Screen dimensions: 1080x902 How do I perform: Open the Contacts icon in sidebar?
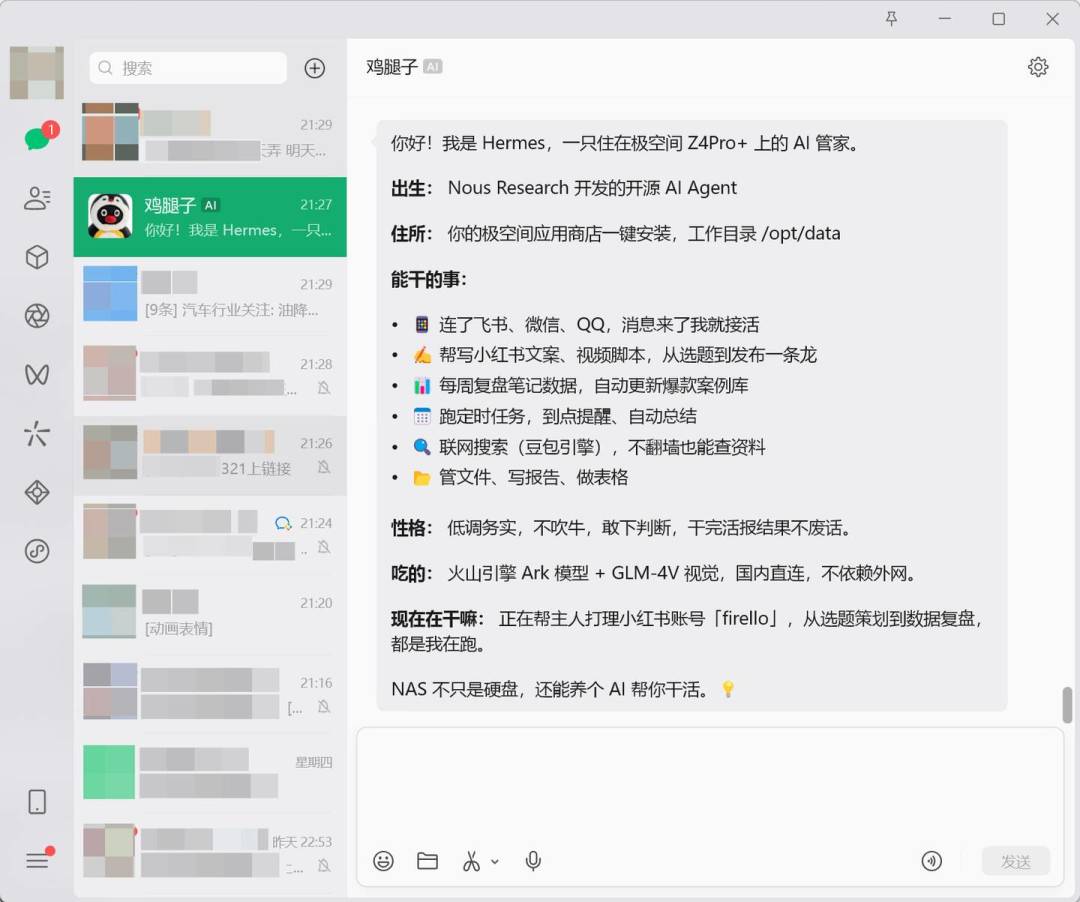coord(37,198)
